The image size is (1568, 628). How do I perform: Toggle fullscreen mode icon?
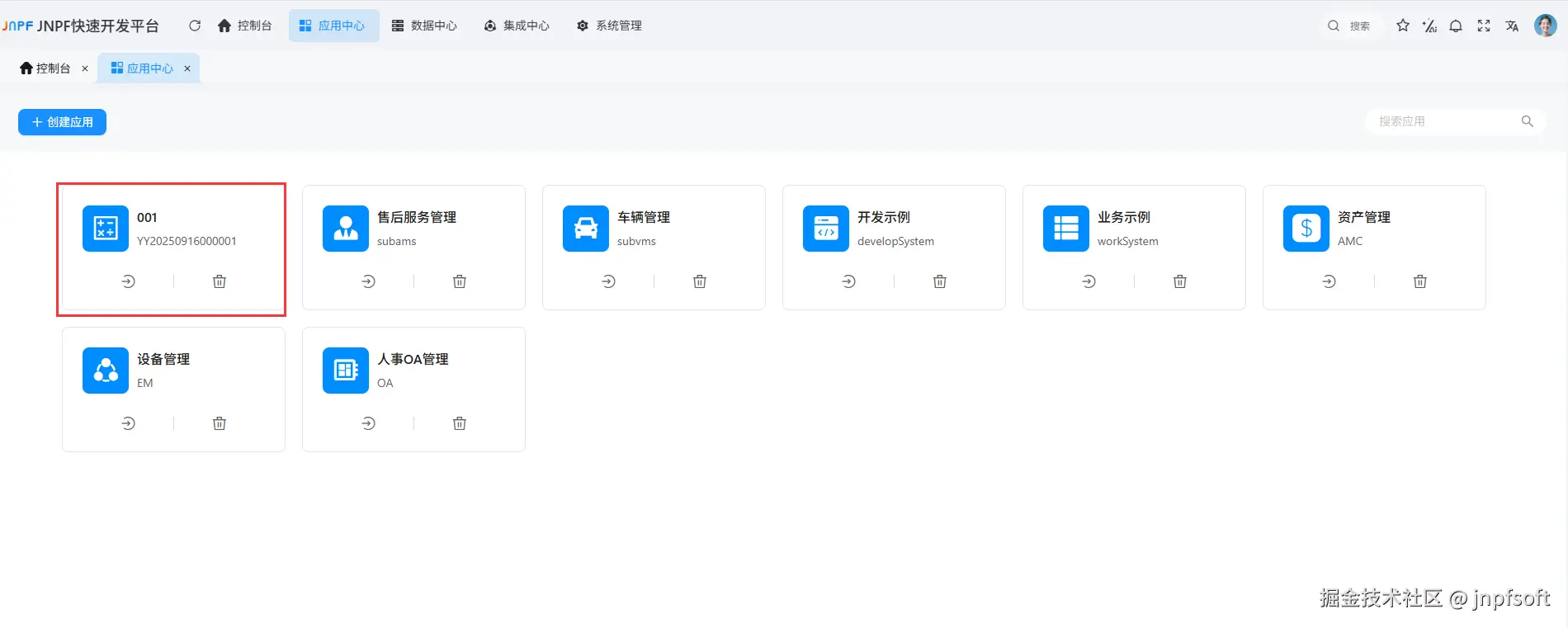click(1484, 26)
